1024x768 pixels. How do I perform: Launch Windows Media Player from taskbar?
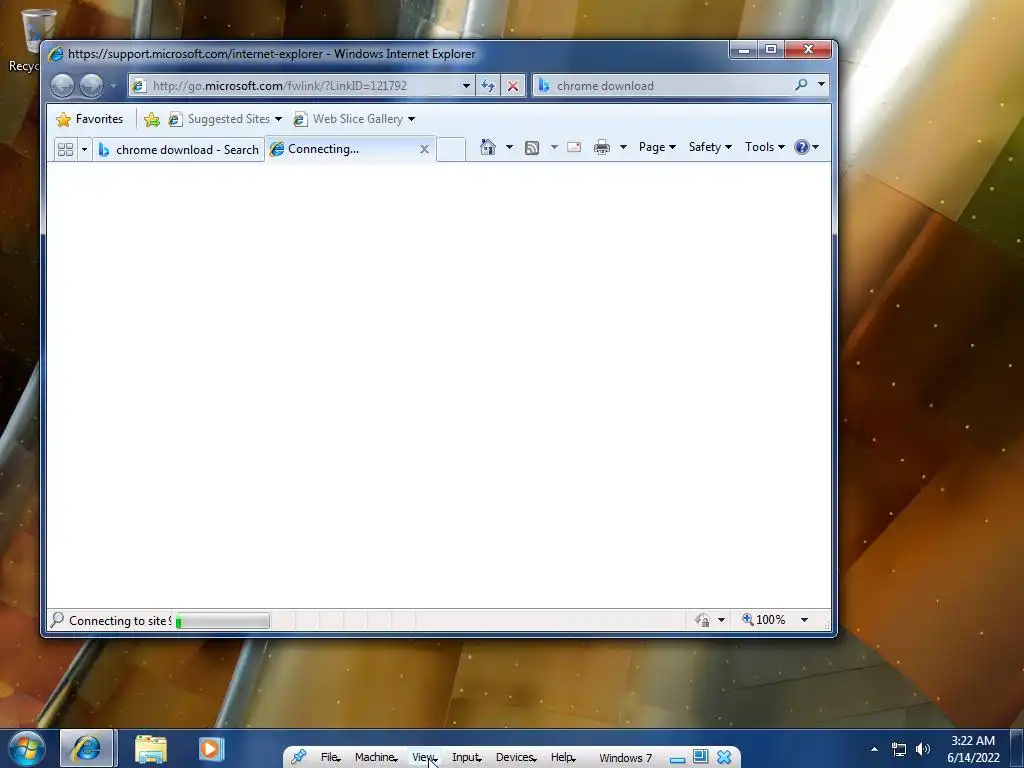(211, 748)
